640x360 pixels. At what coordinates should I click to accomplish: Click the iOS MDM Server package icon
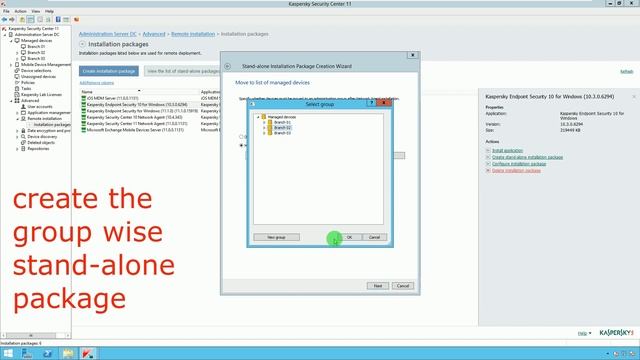tap(84, 98)
